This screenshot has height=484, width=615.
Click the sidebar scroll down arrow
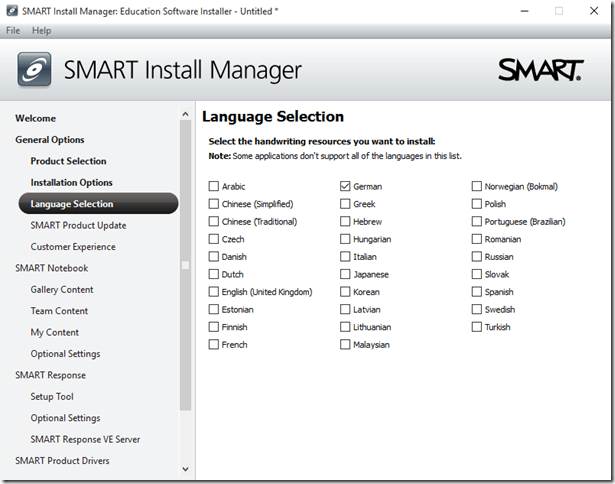click(x=185, y=468)
